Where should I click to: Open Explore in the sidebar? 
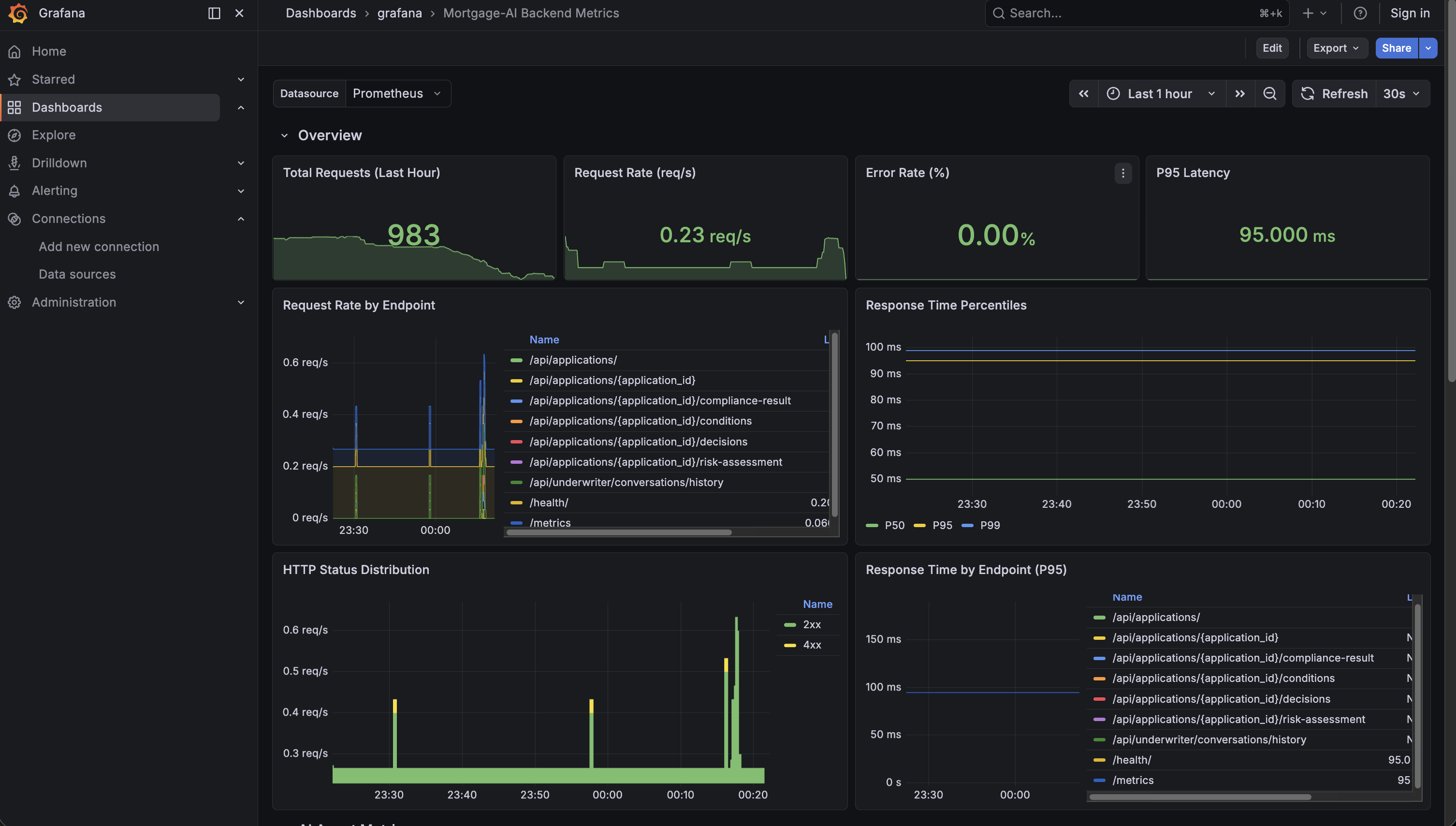(53, 135)
